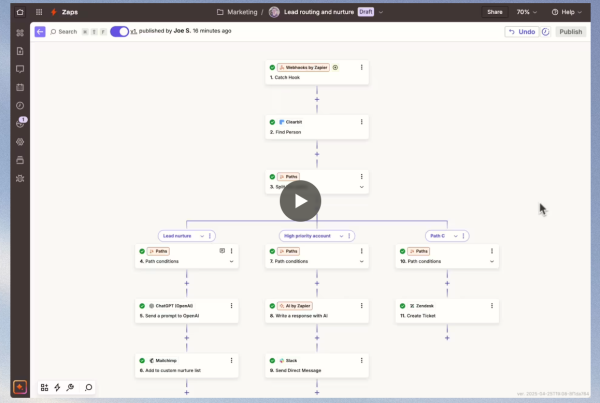This screenshot has height=403, width=600.
Task: Open the sidebar icon with notification badge
Action: 21,123
